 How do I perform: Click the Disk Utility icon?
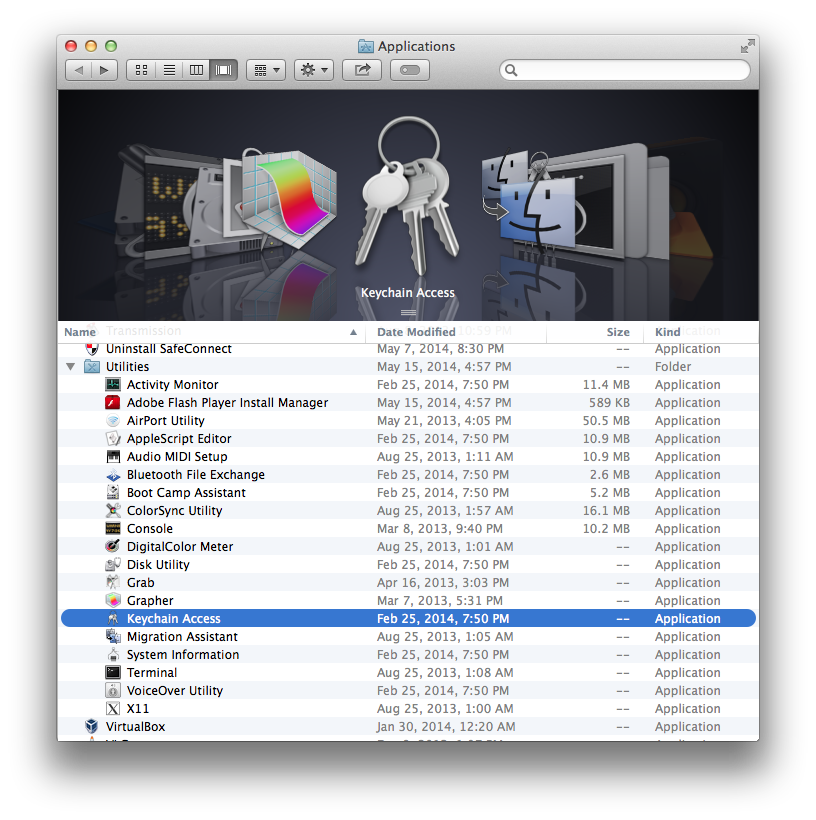[x=113, y=565]
